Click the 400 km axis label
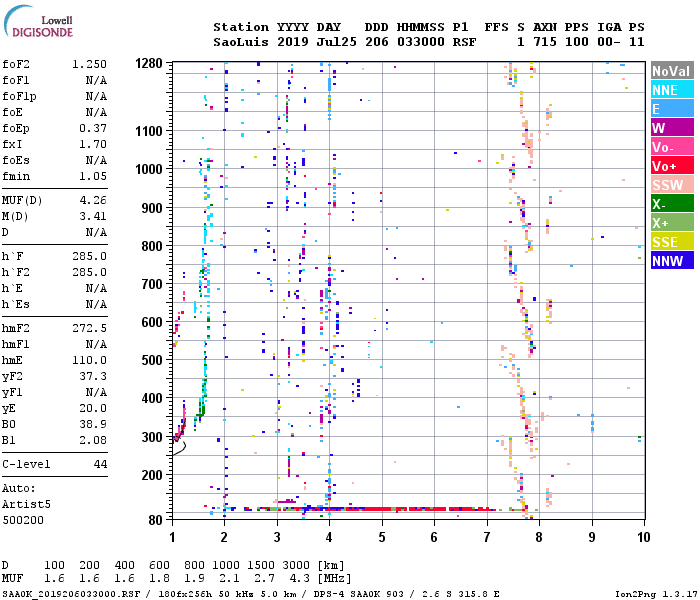This screenshot has height=600, width=700. 152,398
